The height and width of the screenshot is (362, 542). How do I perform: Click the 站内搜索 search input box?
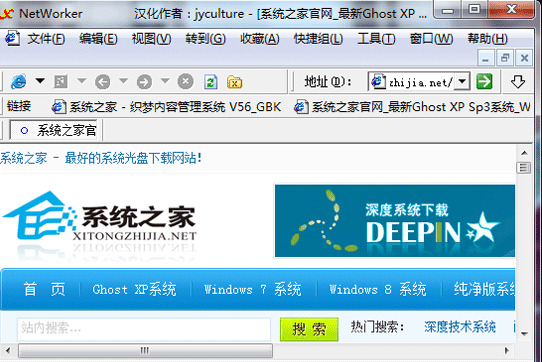[x=144, y=328]
